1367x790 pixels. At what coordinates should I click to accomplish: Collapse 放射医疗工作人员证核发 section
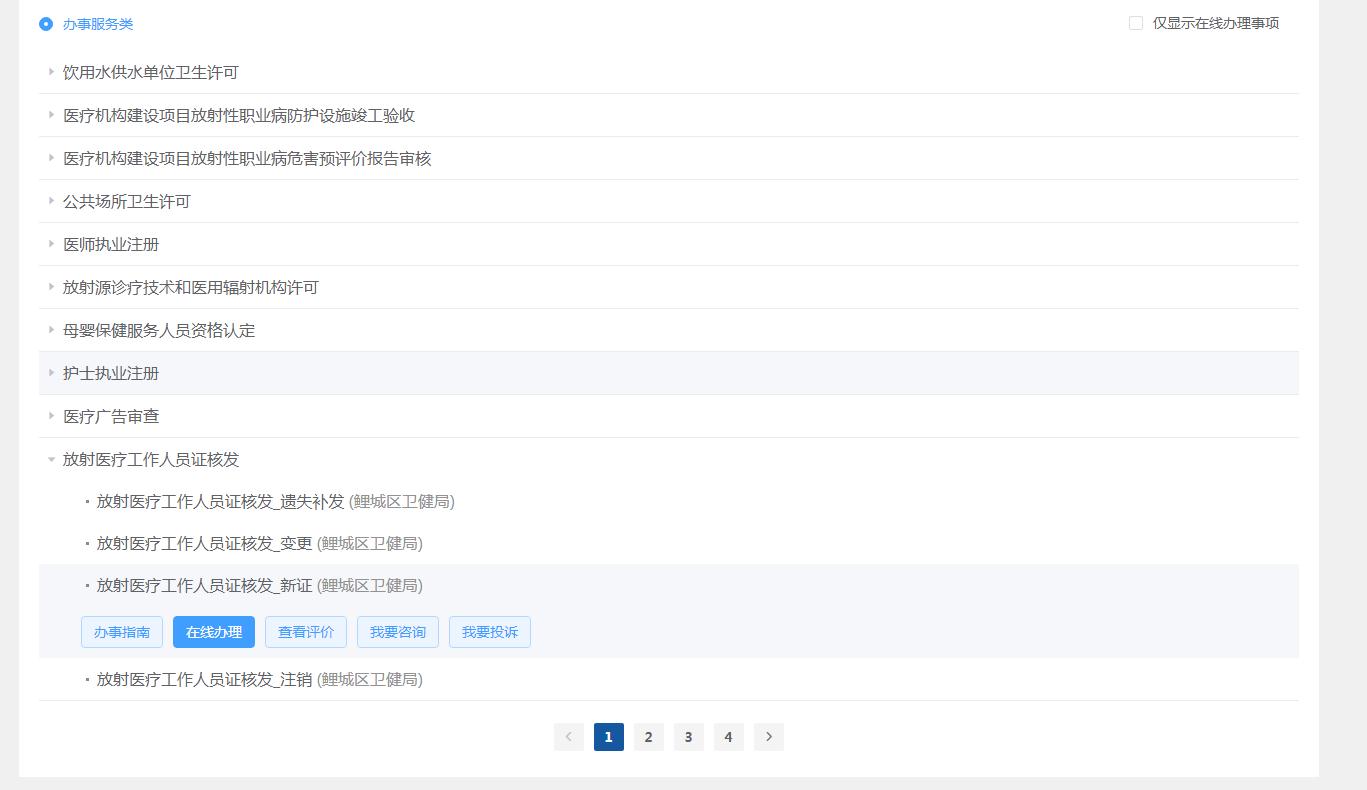pos(150,459)
